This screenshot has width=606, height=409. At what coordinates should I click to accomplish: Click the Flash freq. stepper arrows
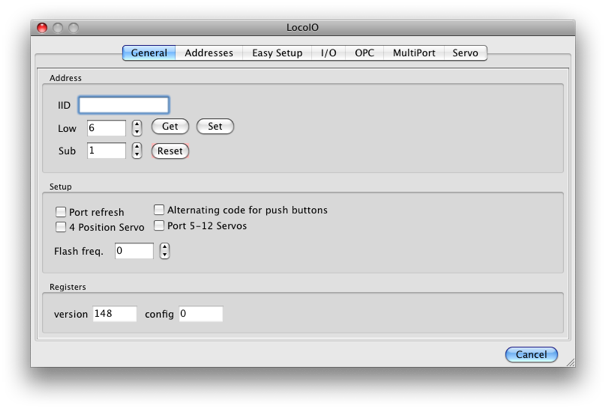pos(165,251)
